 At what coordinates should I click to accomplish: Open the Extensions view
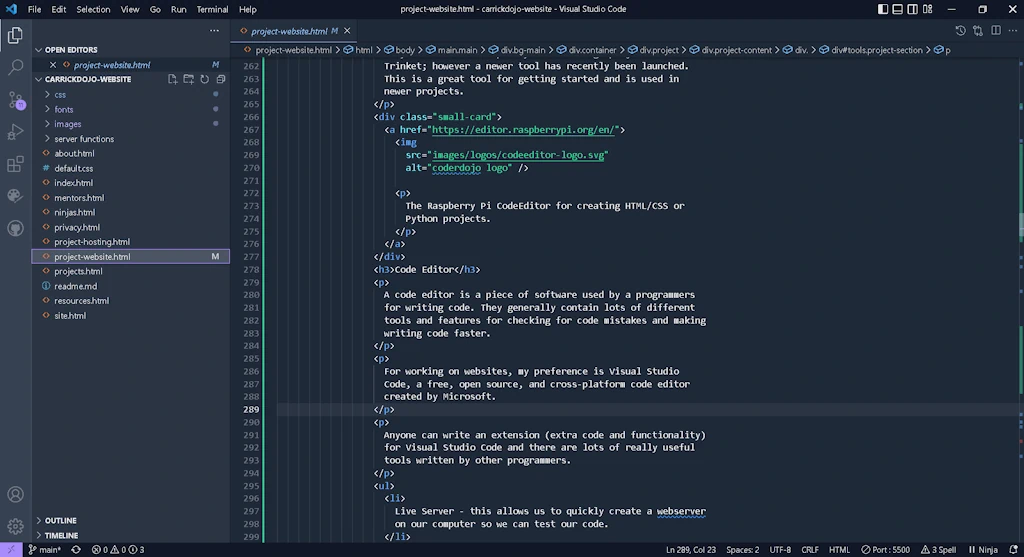coord(15,164)
